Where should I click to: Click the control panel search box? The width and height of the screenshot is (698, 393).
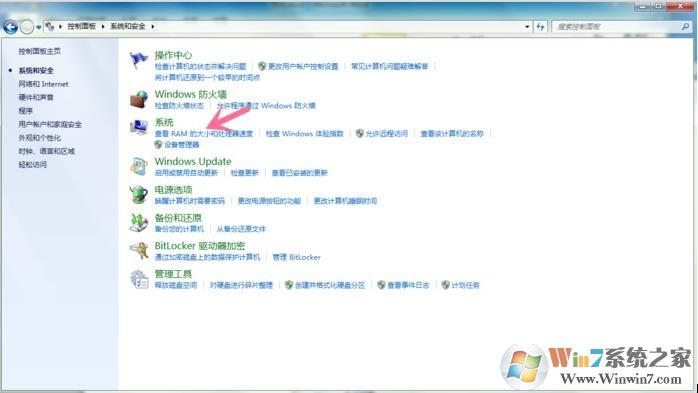click(x=617, y=27)
